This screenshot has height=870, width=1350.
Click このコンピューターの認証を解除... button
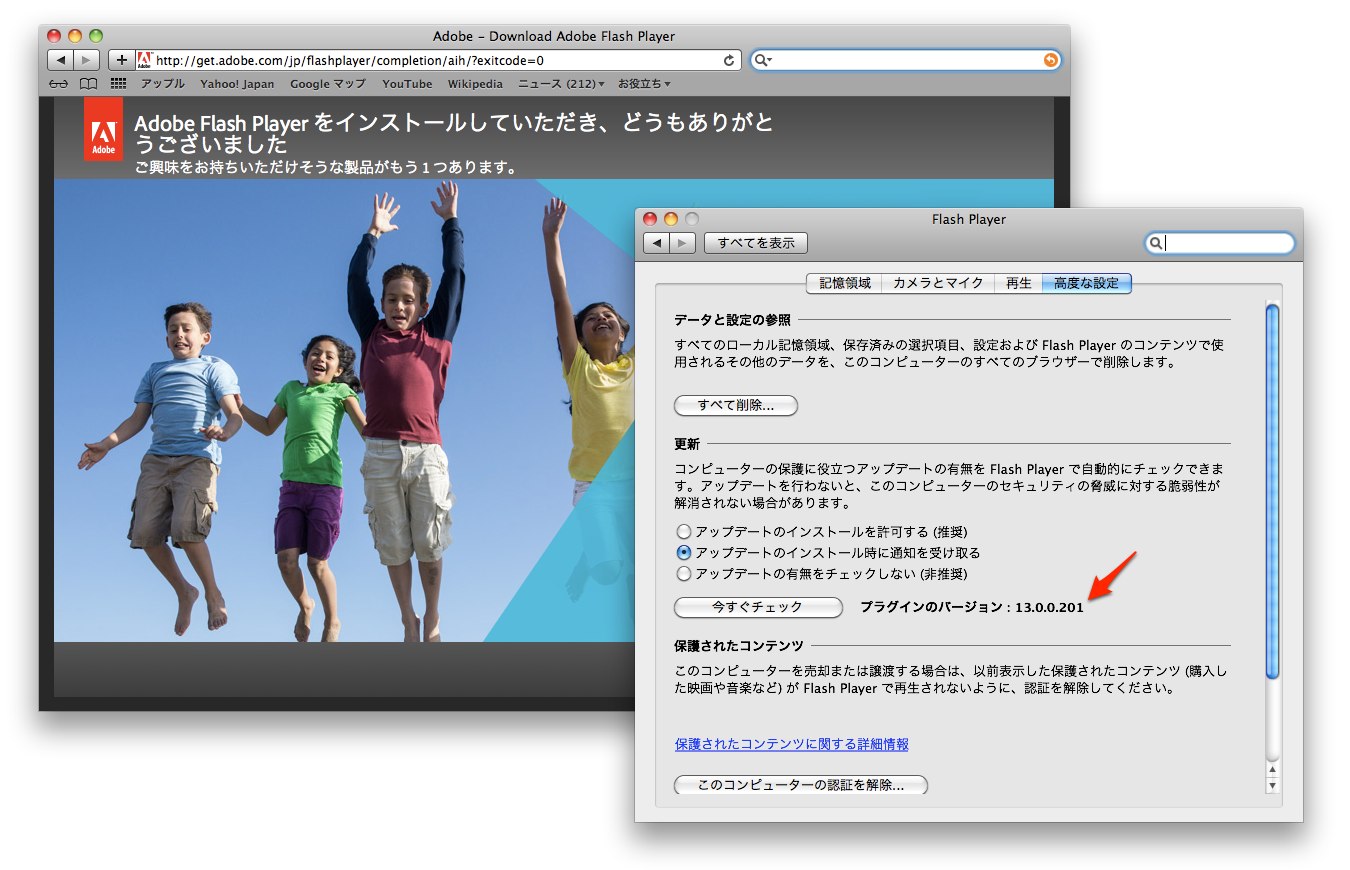pos(801,785)
